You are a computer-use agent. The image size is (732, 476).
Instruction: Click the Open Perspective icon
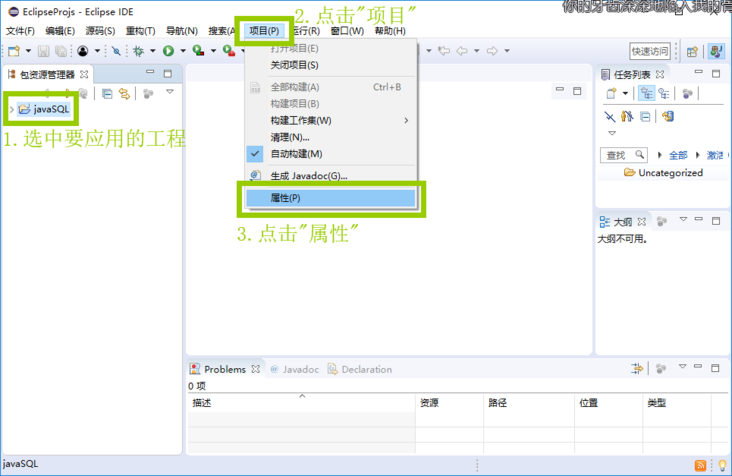point(692,51)
